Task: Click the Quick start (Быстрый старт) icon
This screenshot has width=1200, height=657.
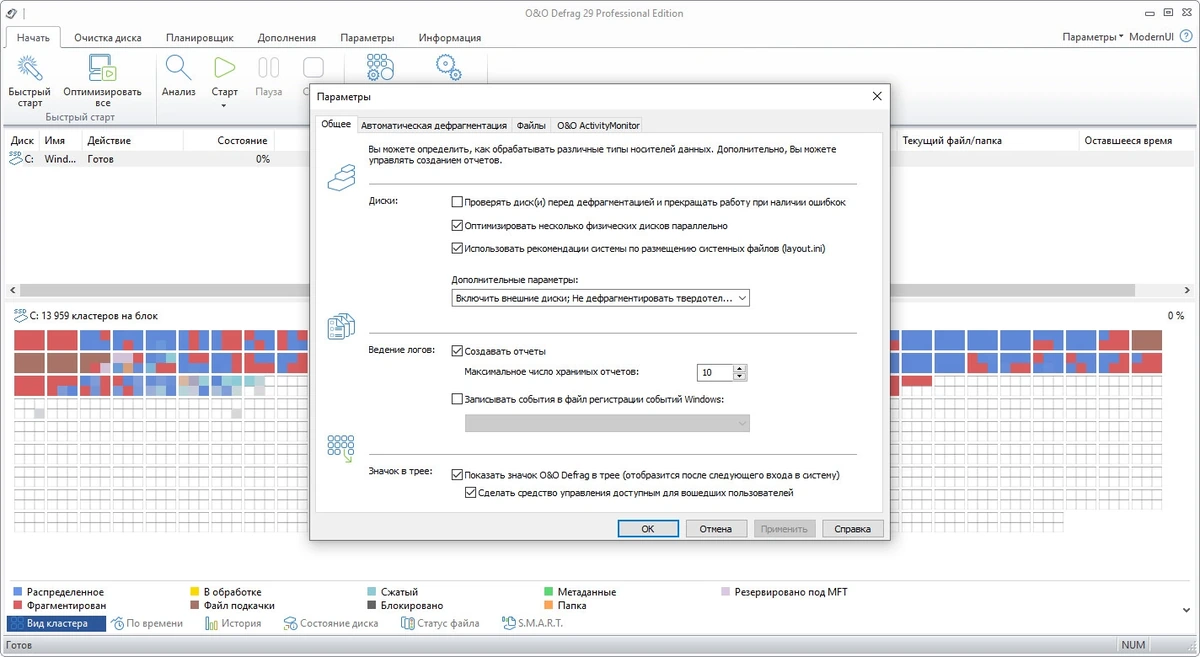Action: click(x=30, y=69)
